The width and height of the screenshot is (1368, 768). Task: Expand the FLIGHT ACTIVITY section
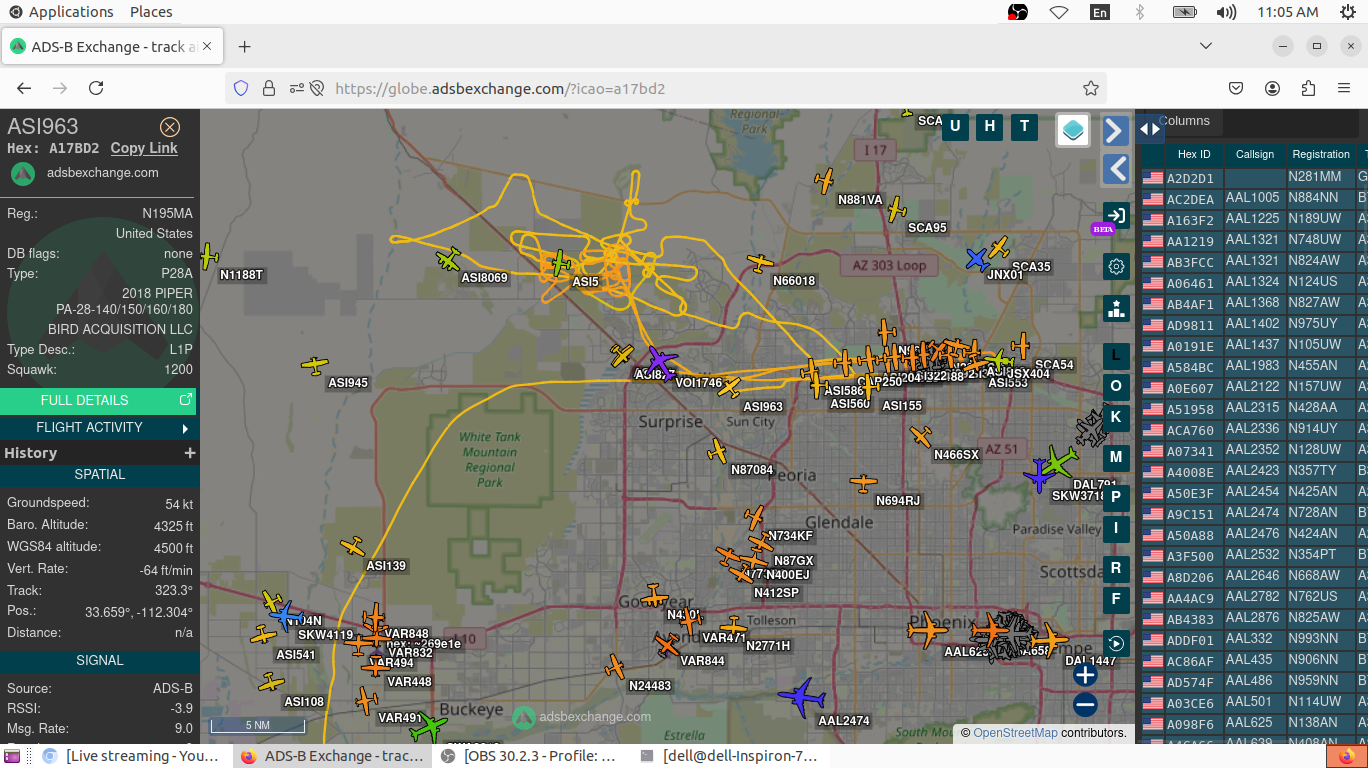click(x=98, y=427)
